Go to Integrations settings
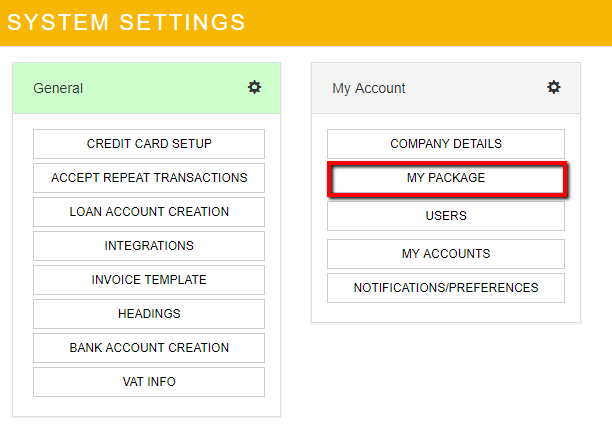This screenshot has width=612, height=448. [x=149, y=246]
